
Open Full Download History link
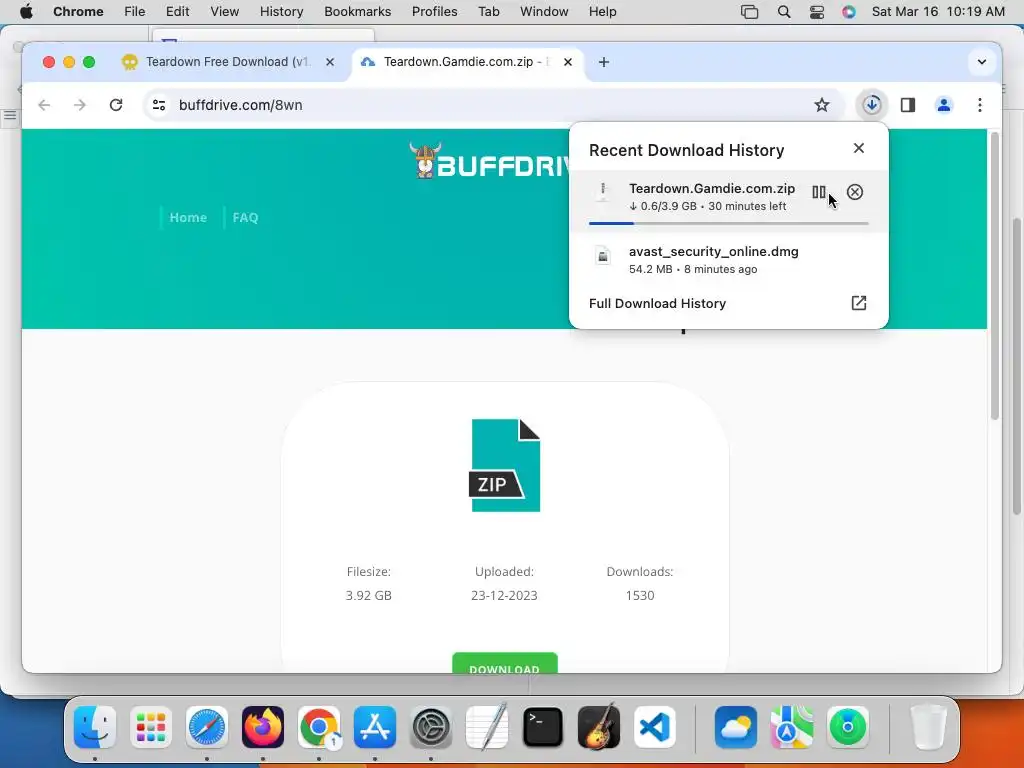pos(657,304)
